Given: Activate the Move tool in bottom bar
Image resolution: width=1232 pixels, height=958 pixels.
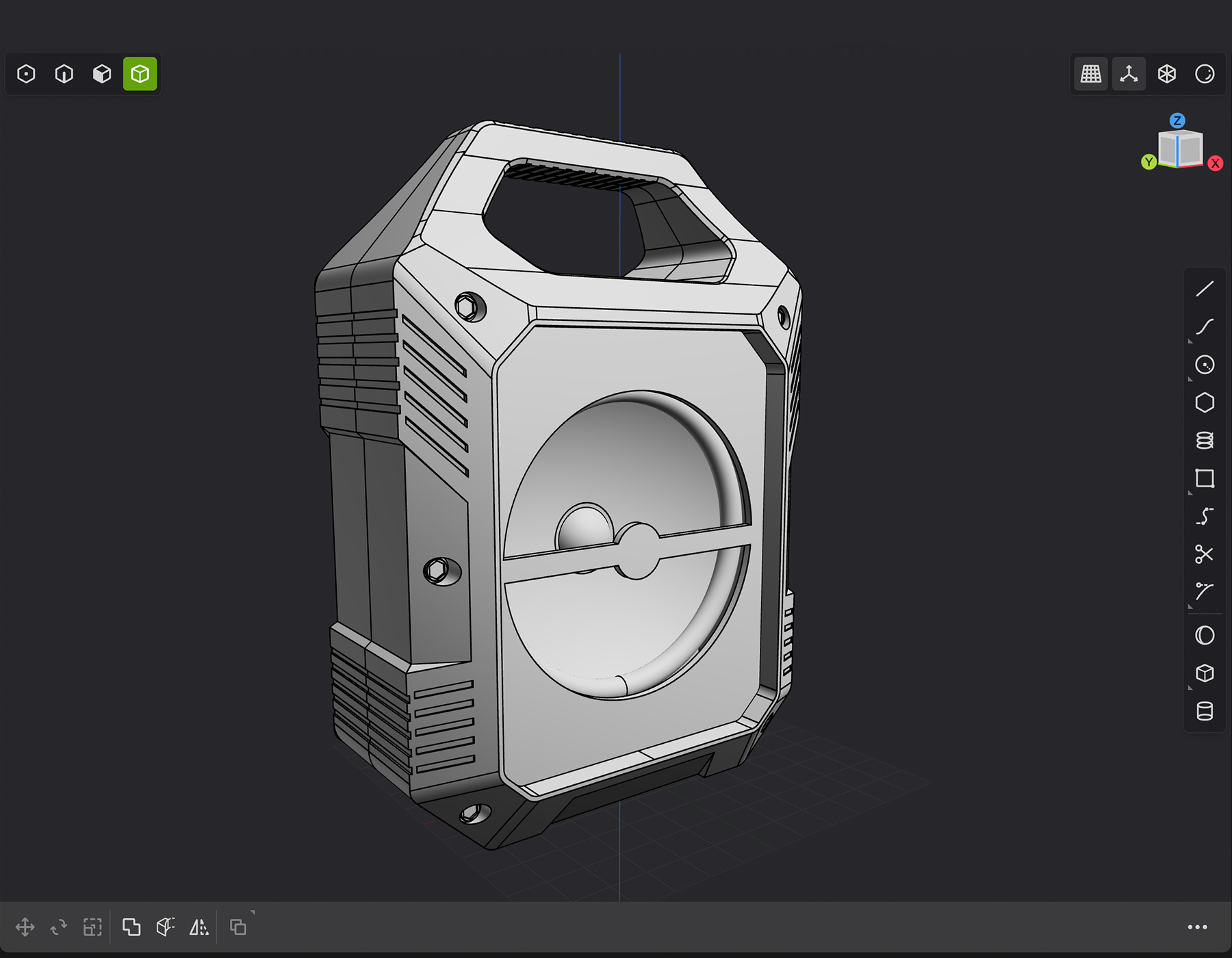Looking at the screenshot, I should [25, 927].
